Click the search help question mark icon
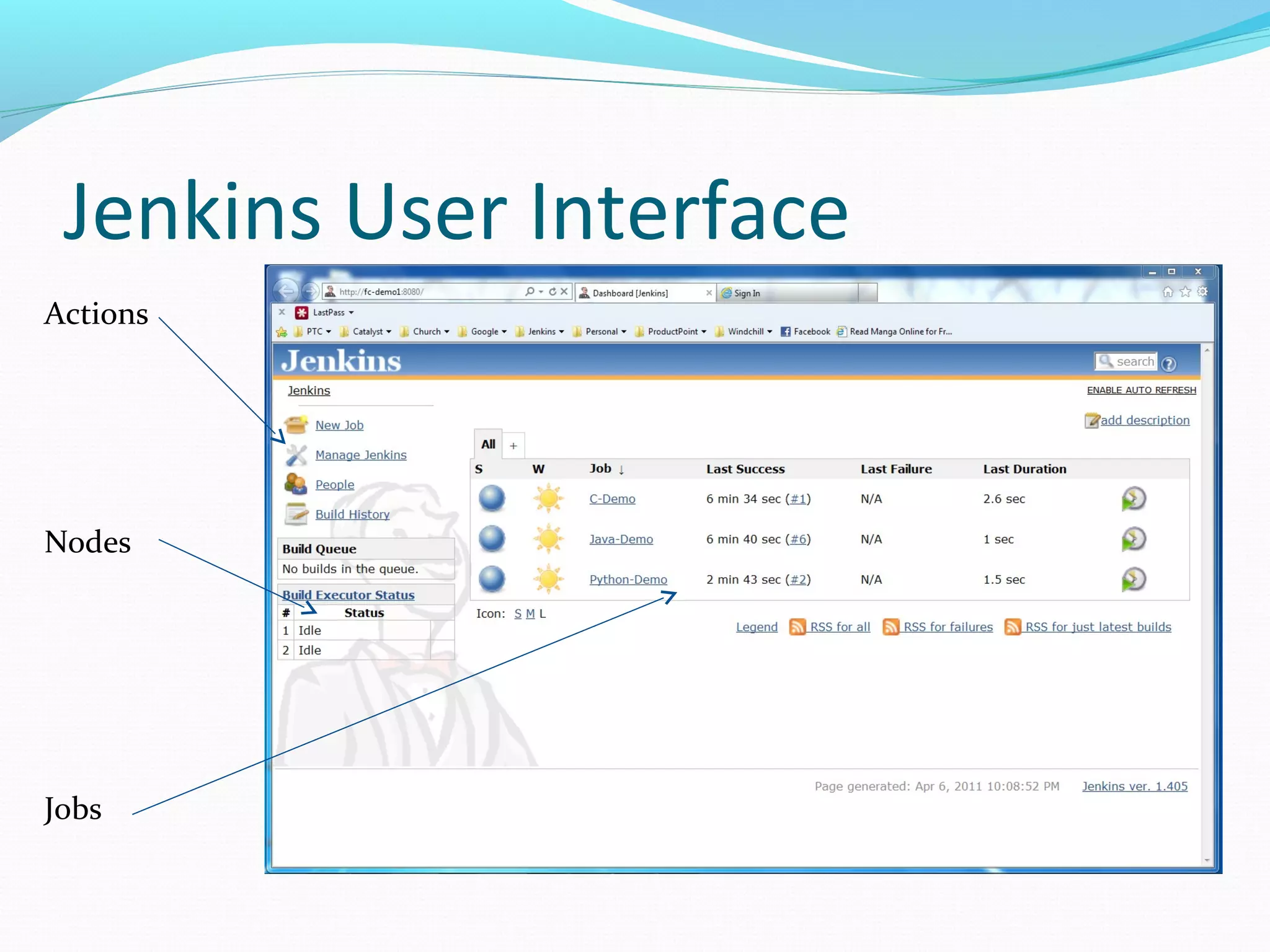 pyautogui.click(x=1169, y=364)
